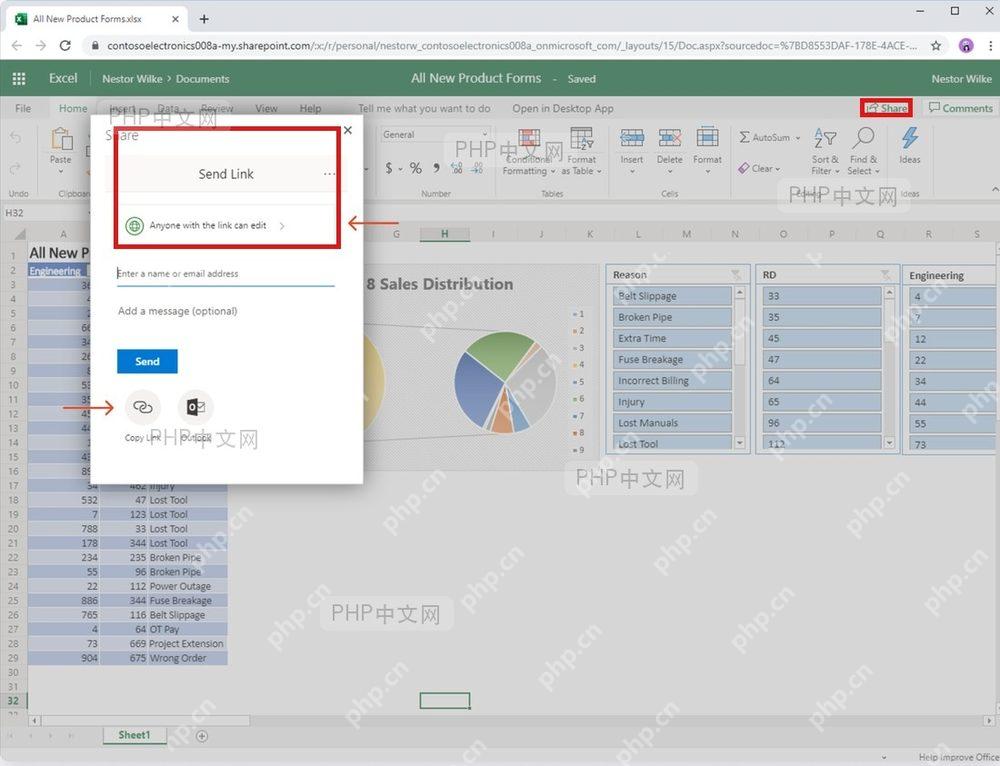
Task: Open the Office app launcher grid
Action: [18, 78]
